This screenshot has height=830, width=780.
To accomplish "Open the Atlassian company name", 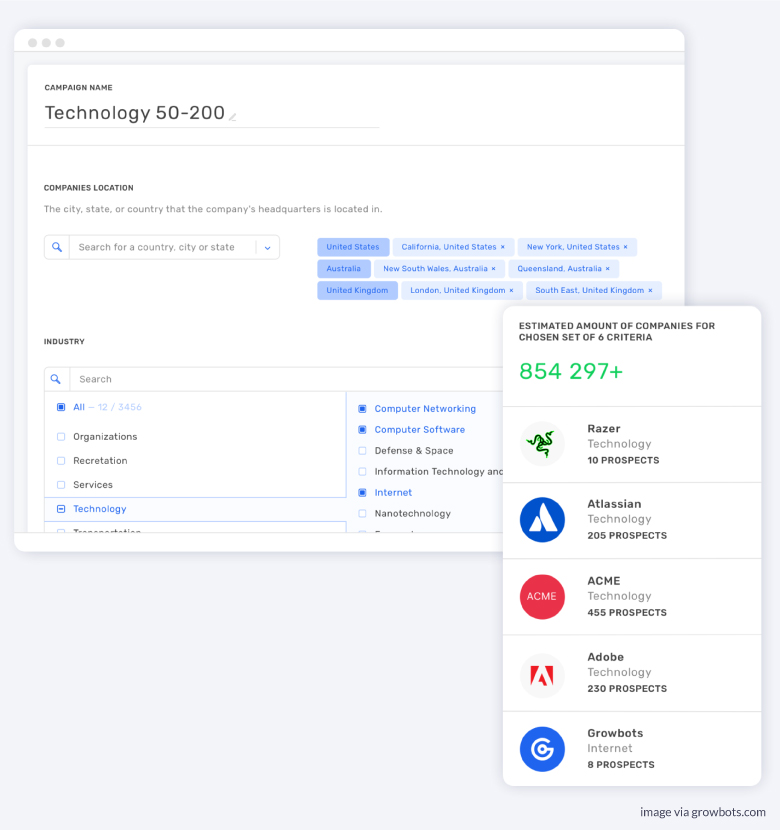I will [x=614, y=504].
